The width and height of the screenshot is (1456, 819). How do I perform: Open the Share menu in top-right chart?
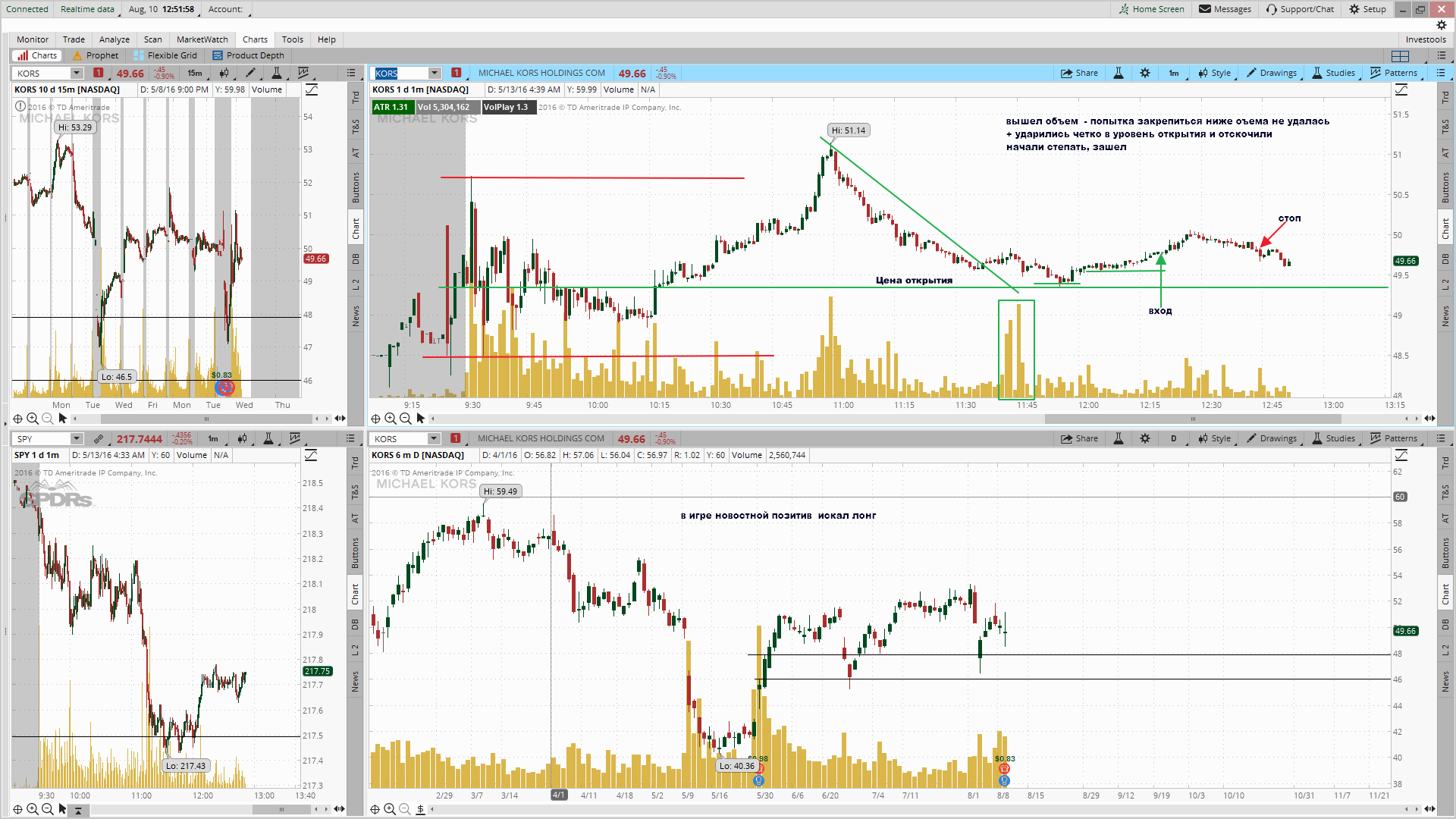1079,74
